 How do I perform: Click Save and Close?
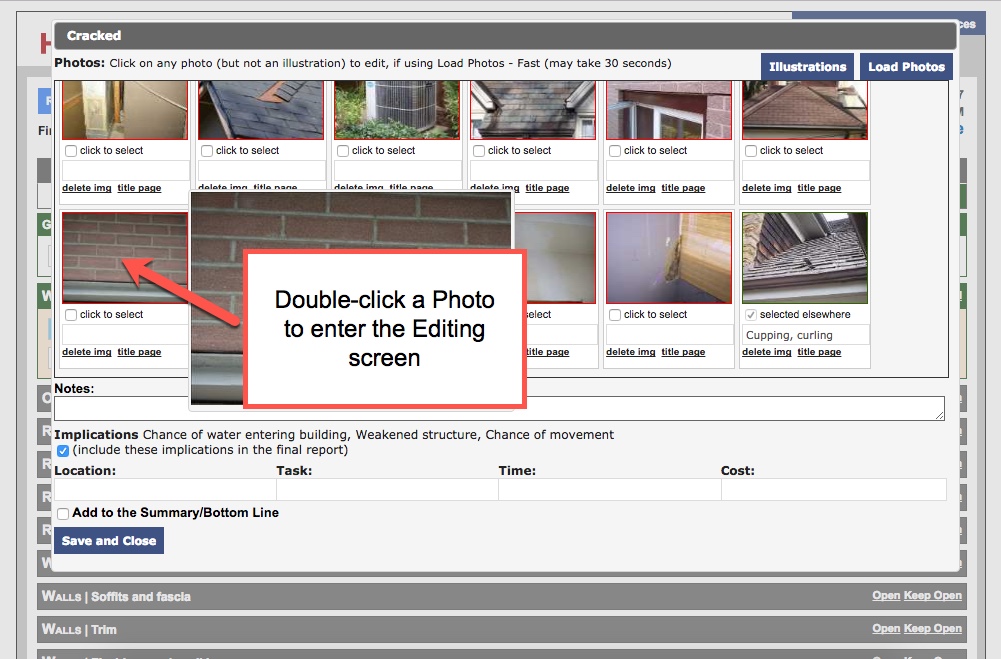(x=108, y=540)
